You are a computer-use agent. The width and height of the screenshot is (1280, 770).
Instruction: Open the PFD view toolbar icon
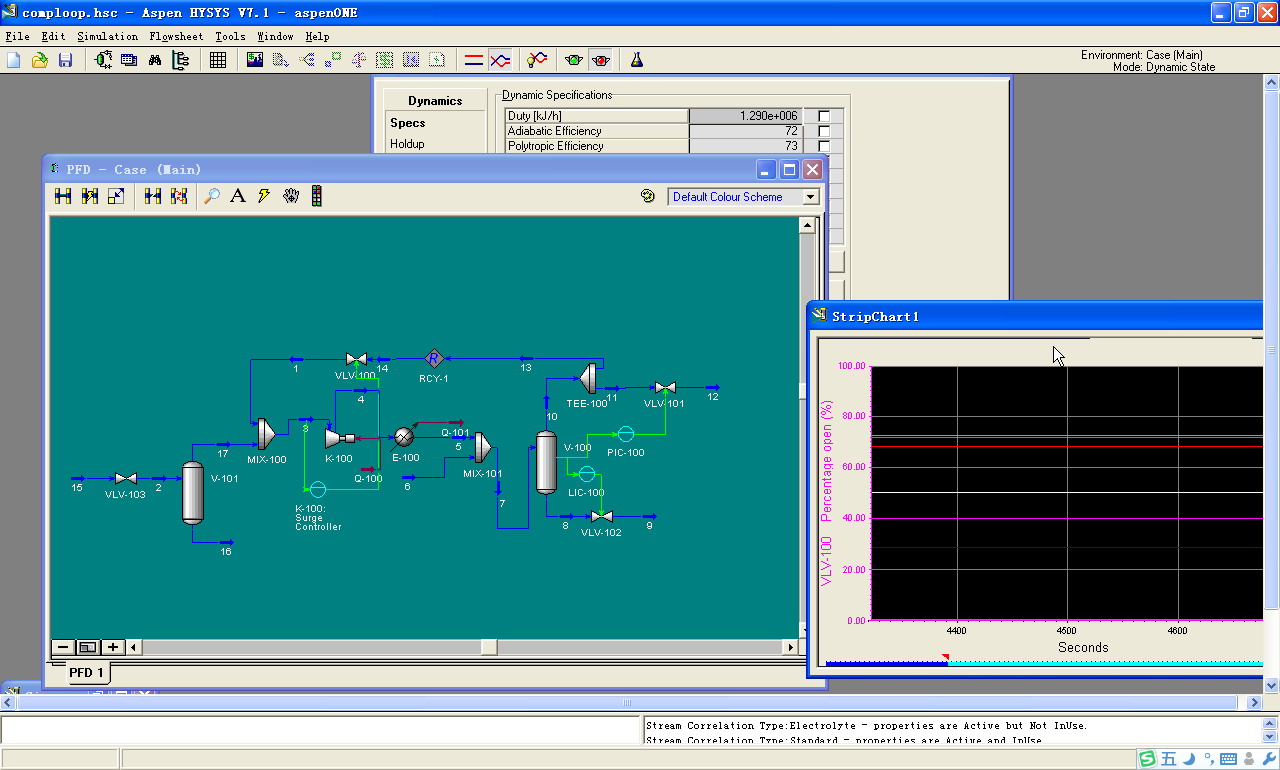[x=103, y=60]
